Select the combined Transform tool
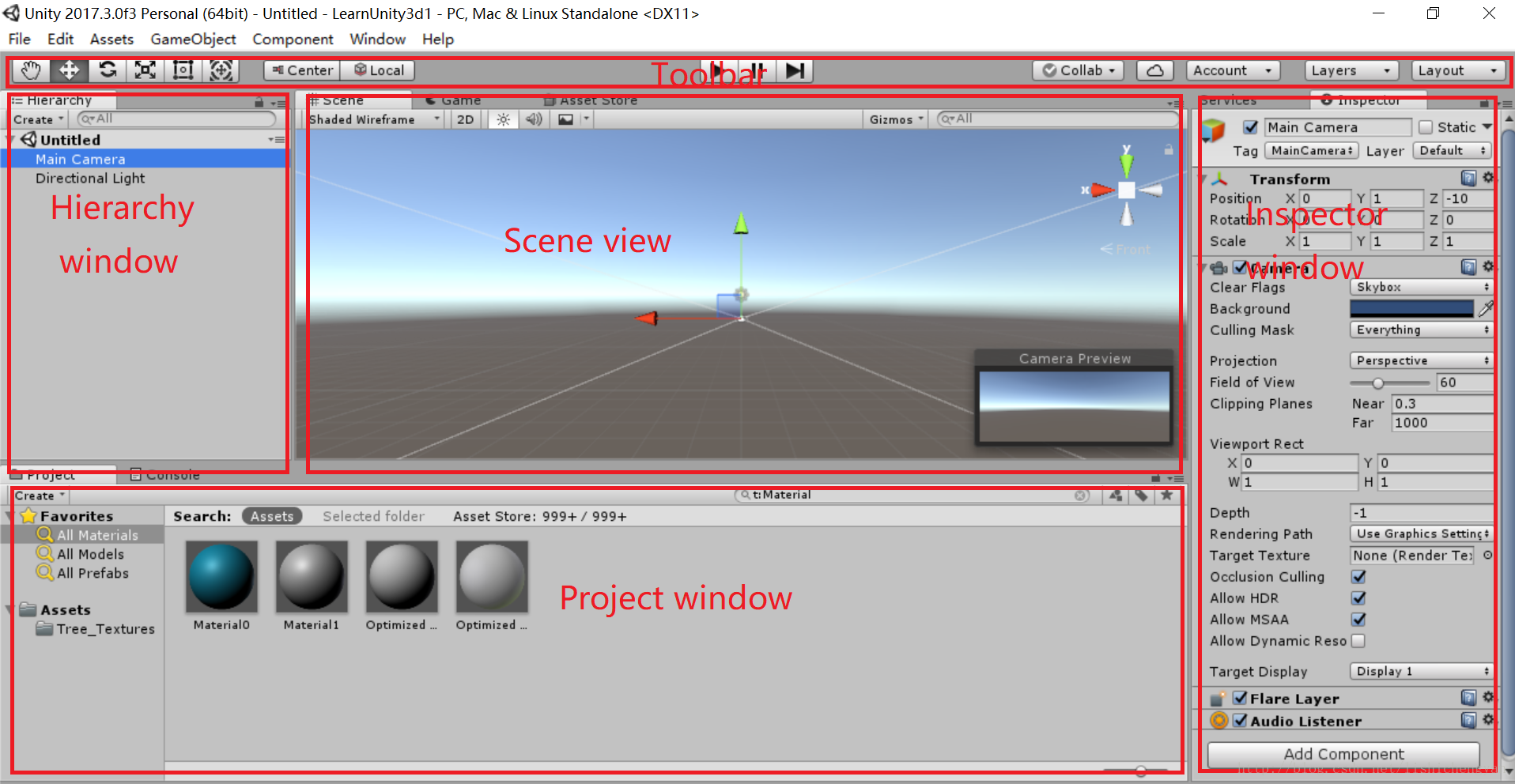Image resolution: width=1515 pixels, height=784 pixels. [221, 70]
